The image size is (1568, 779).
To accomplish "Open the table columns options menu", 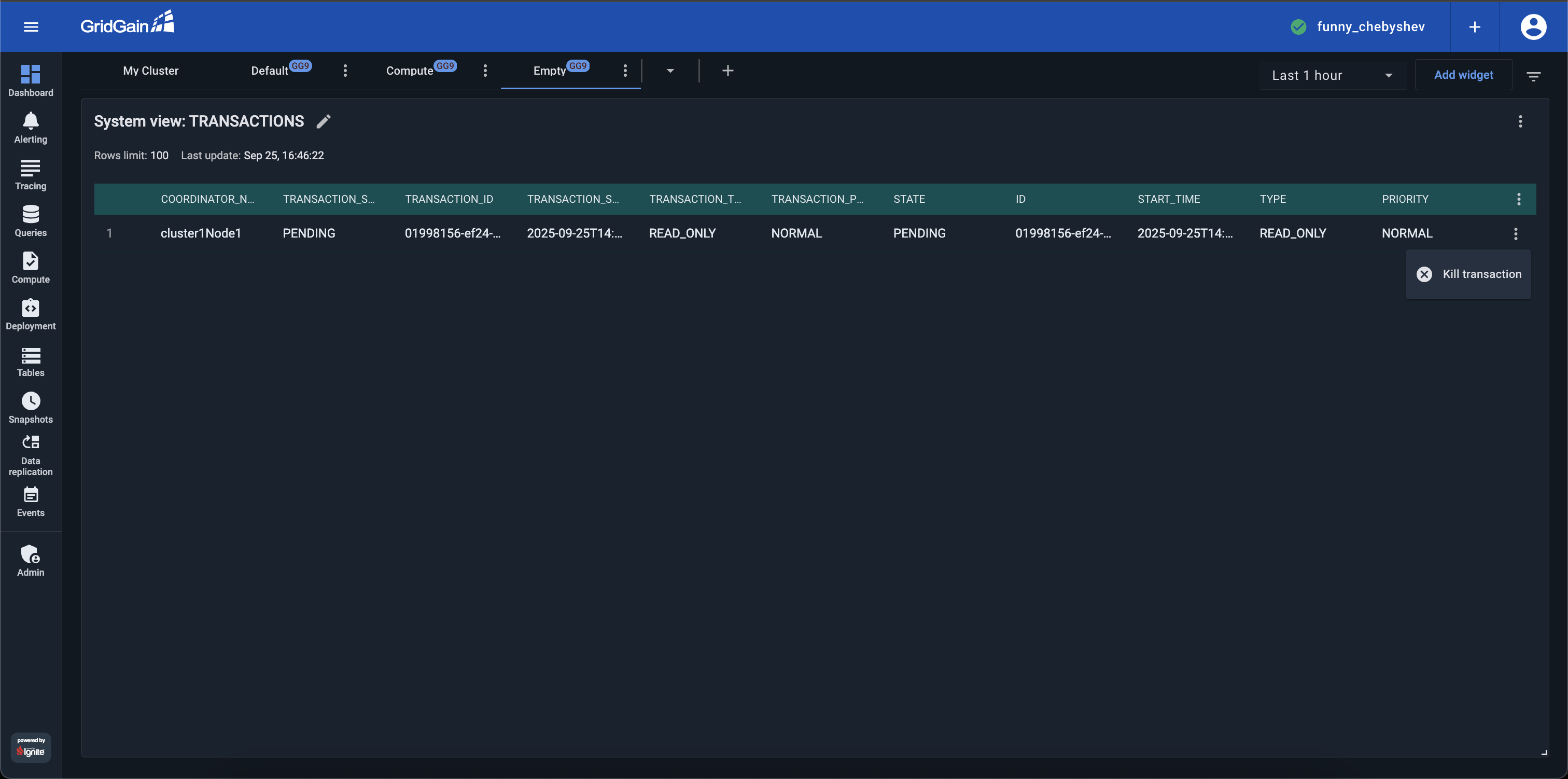I will [1519, 199].
